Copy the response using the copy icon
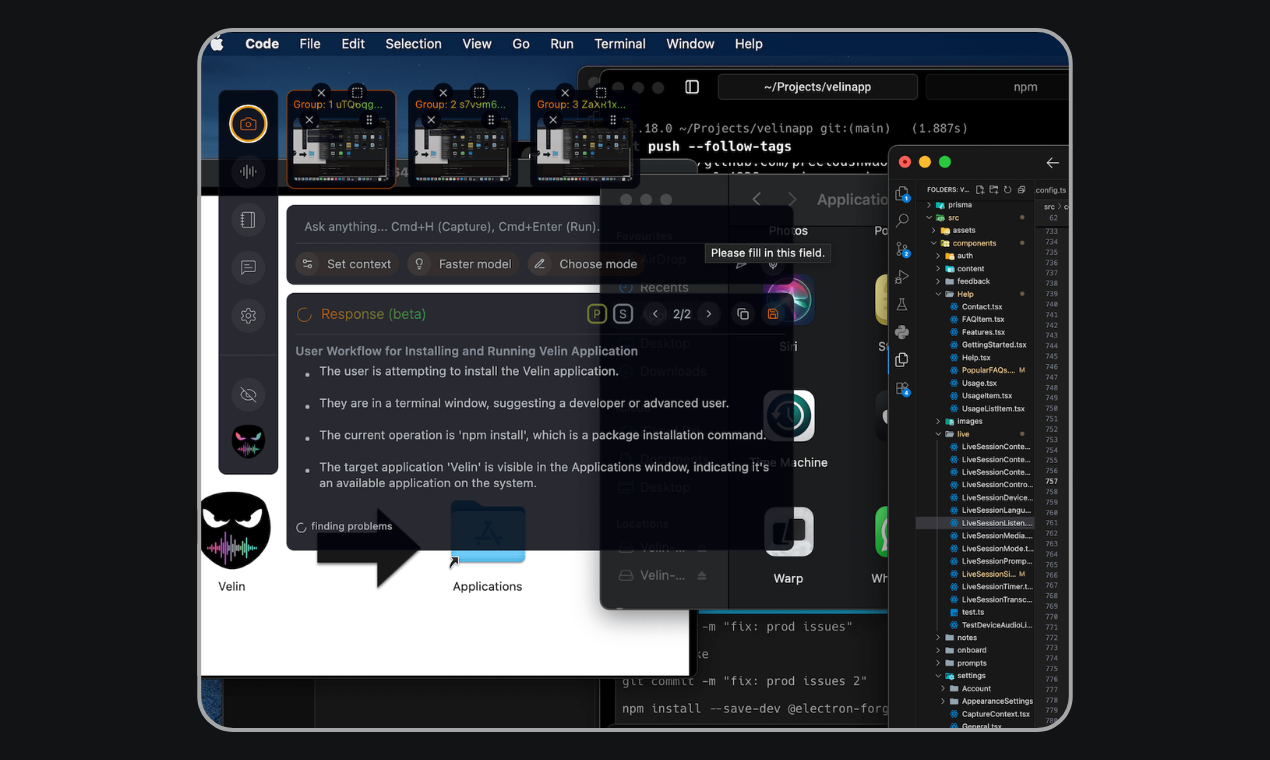1270x760 pixels. tap(742, 314)
